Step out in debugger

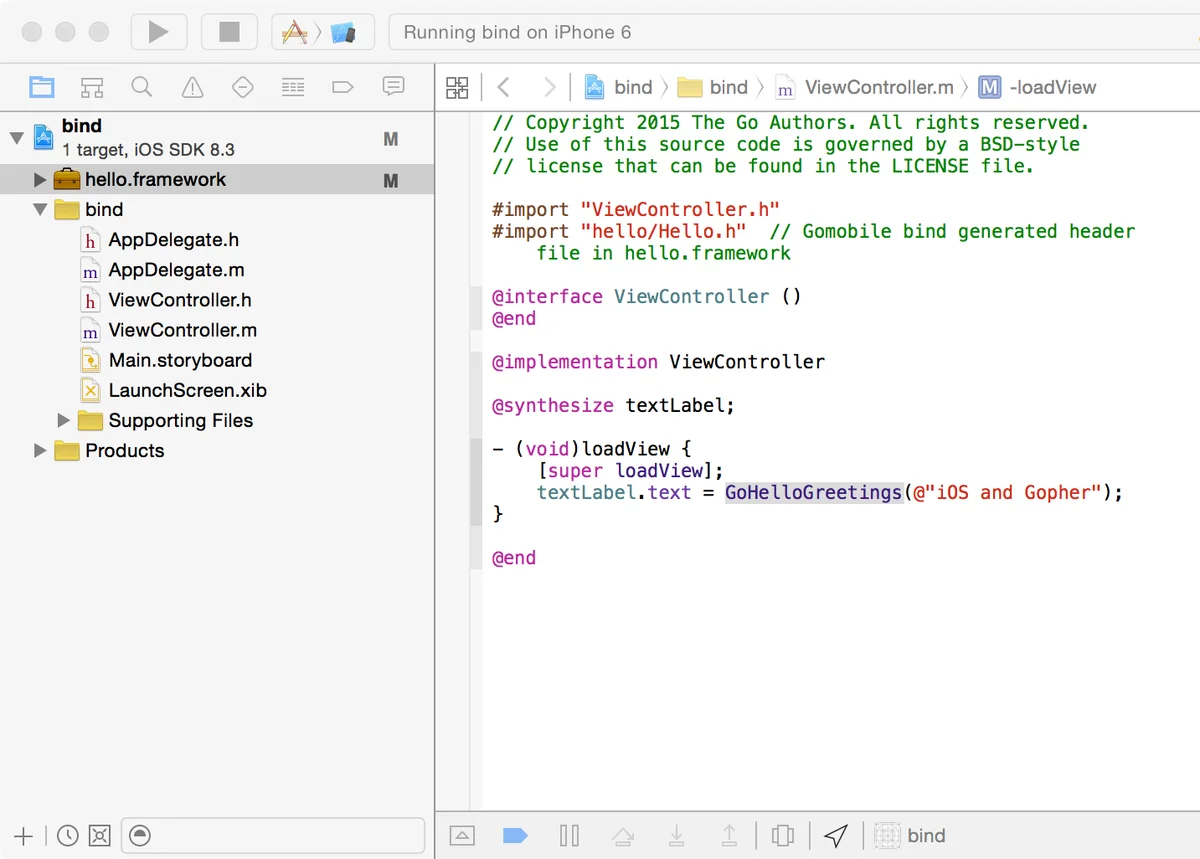point(729,836)
